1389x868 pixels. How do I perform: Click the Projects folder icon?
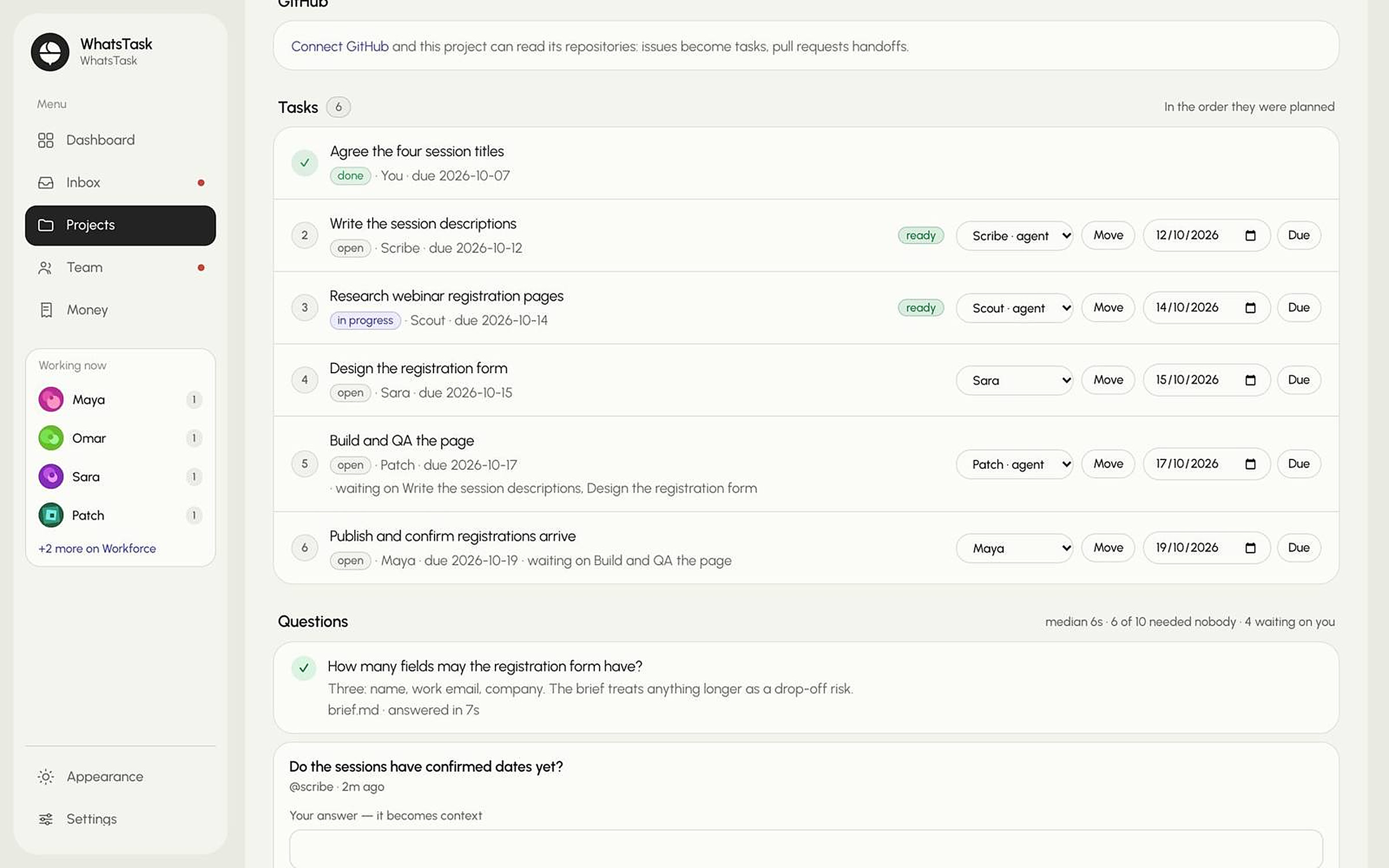click(x=46, y=225)
